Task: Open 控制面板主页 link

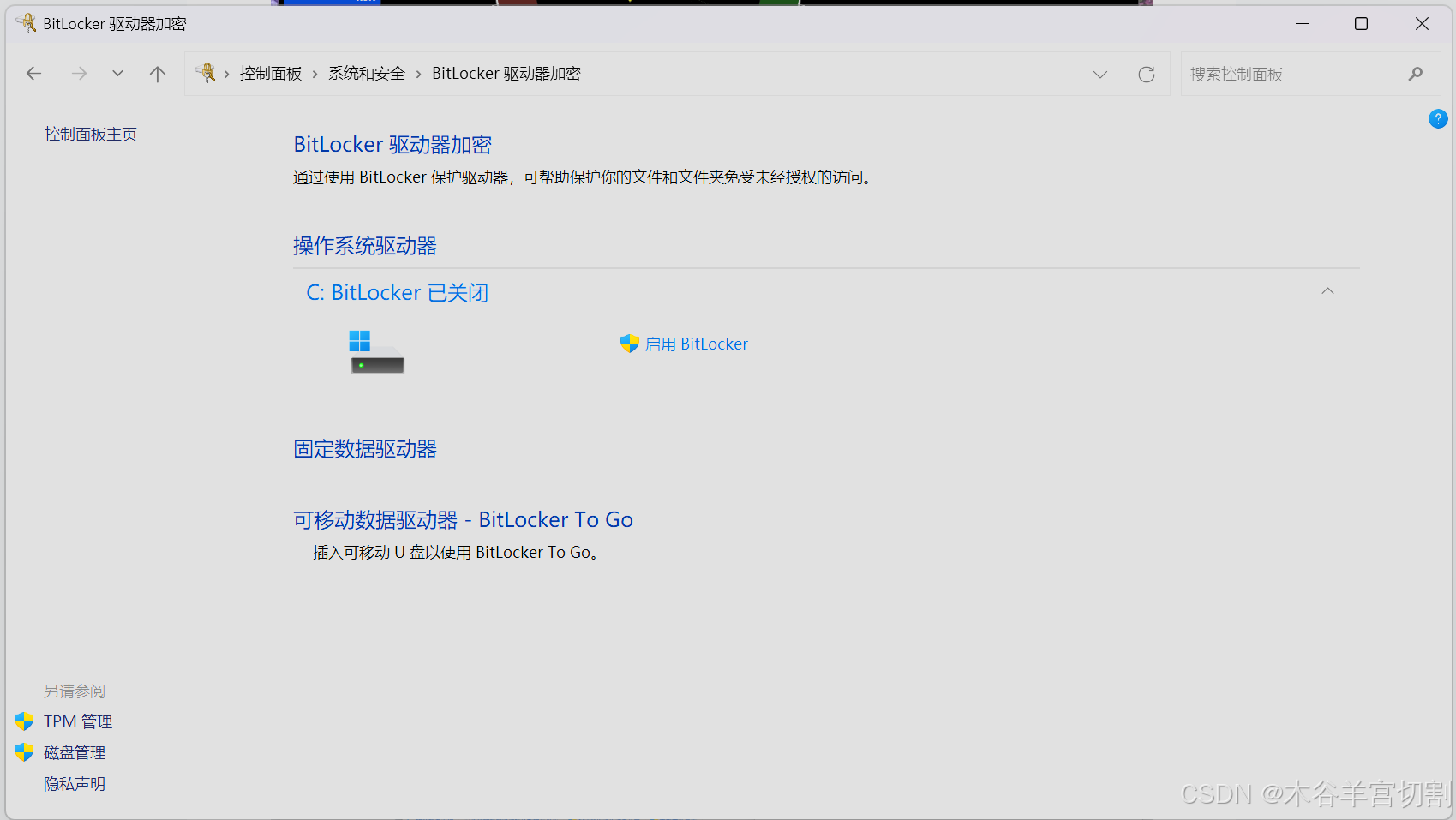Action: (x=91, y=135)
